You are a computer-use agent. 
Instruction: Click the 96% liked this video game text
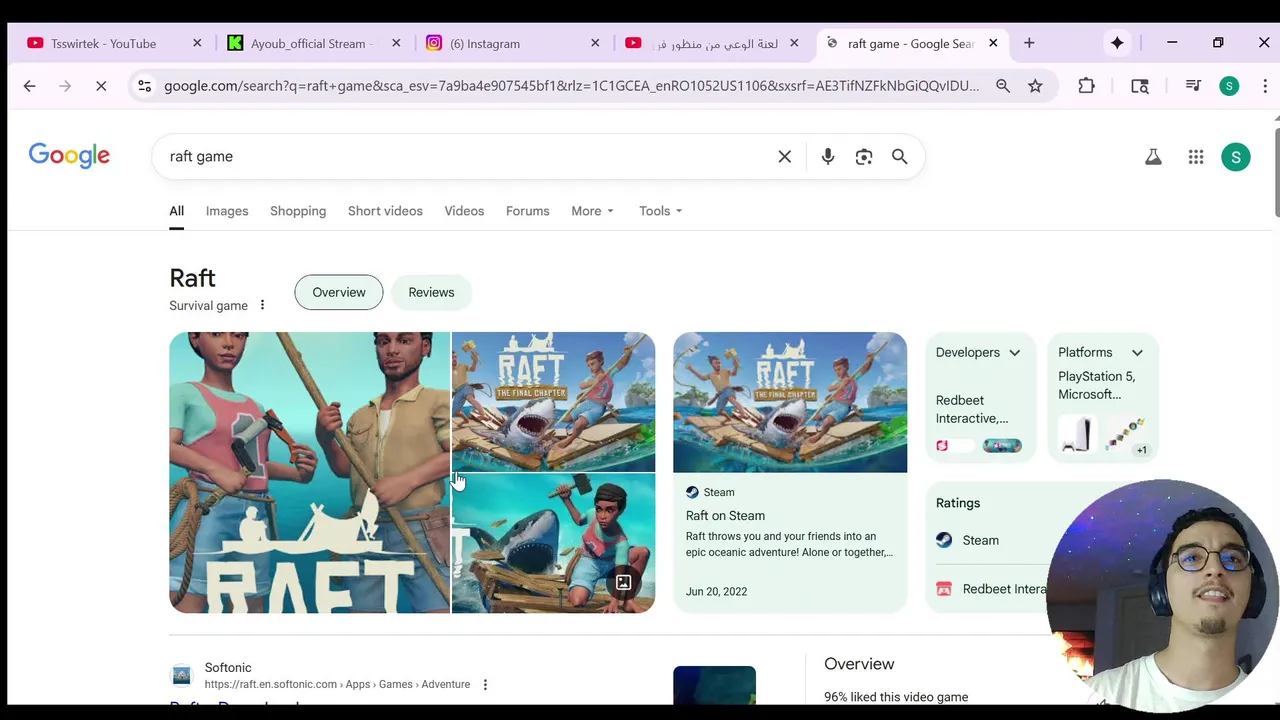tap(896, 697)
